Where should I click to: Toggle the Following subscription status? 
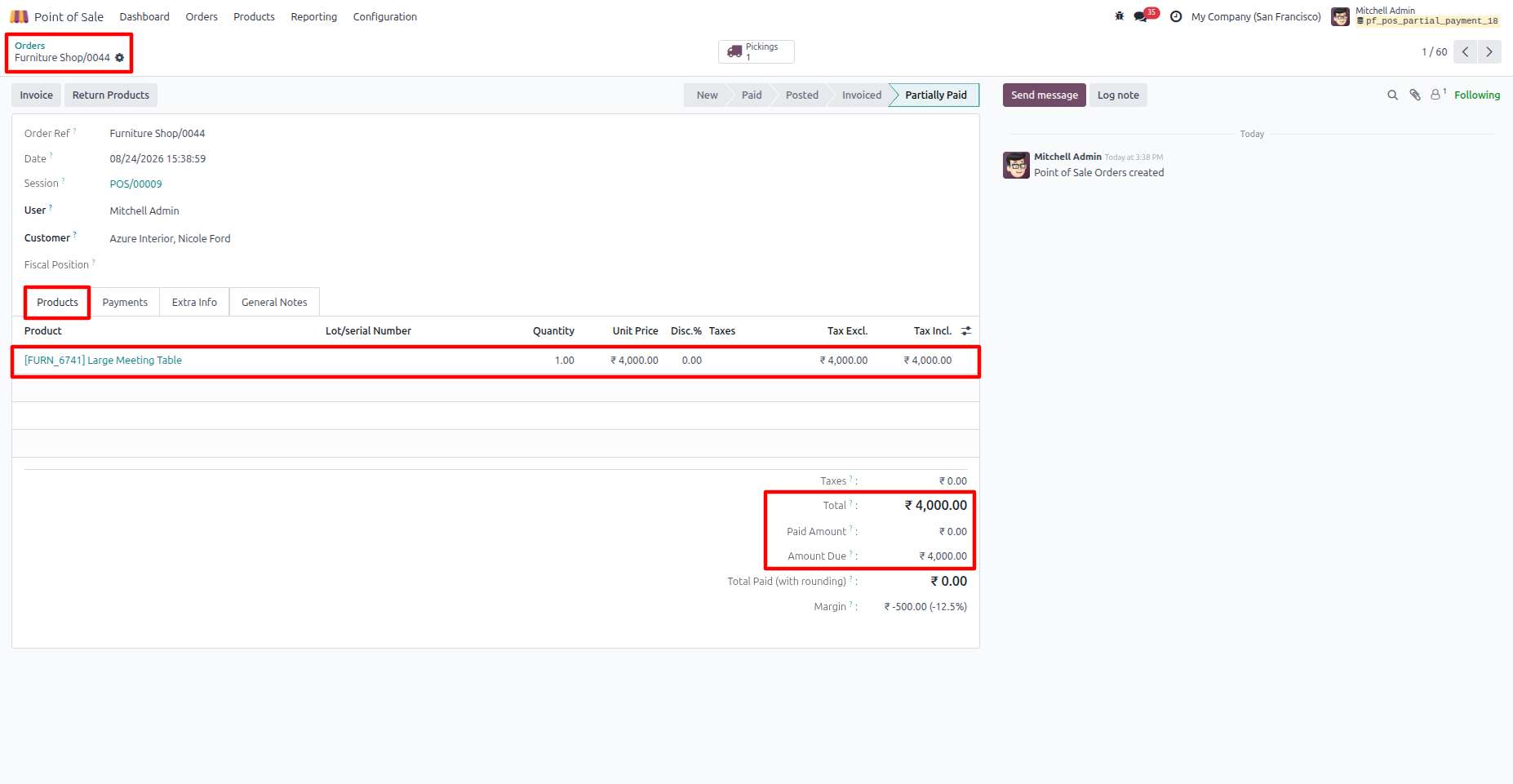(x=1477, y=95)
